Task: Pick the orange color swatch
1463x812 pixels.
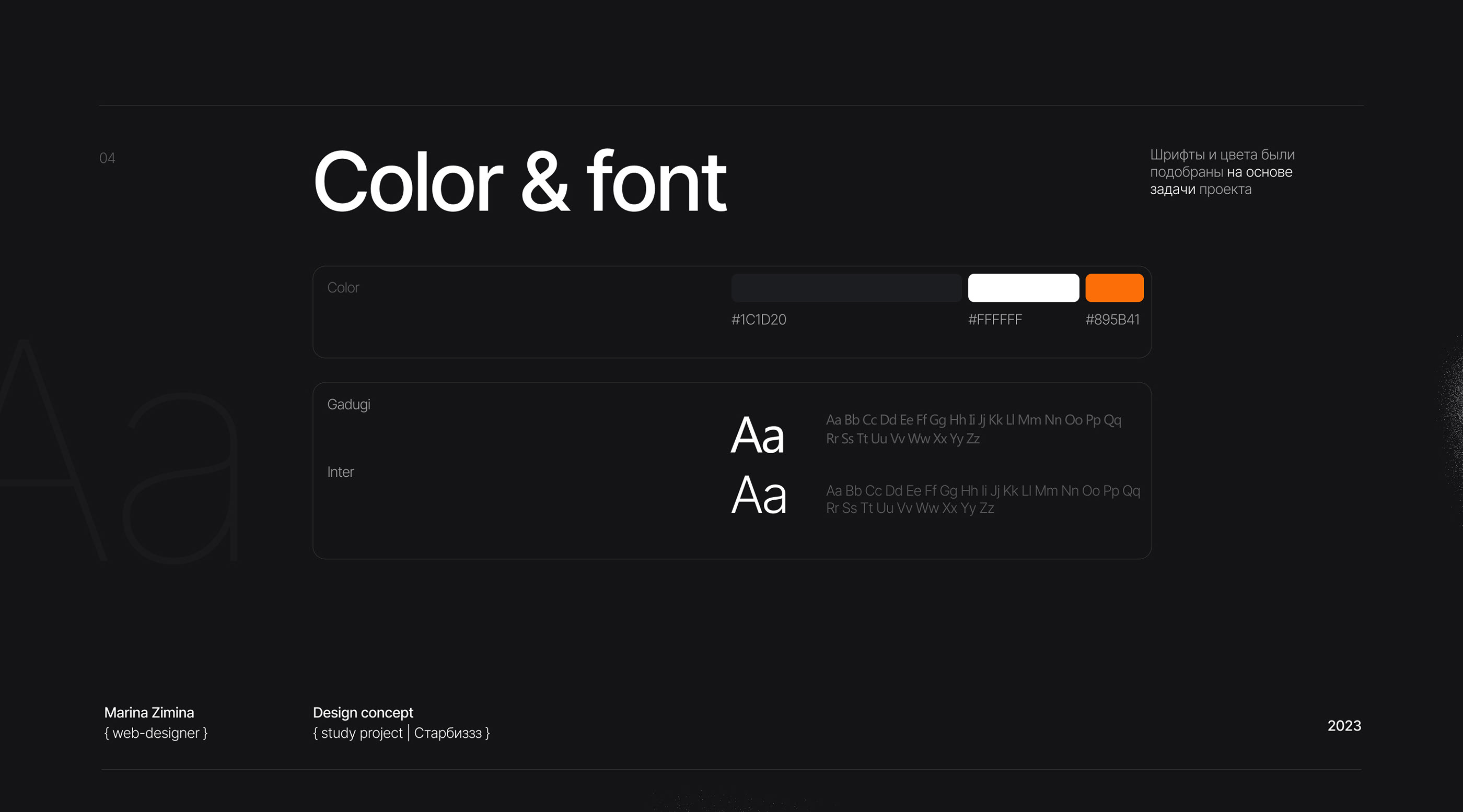Action: [1114, 288]
